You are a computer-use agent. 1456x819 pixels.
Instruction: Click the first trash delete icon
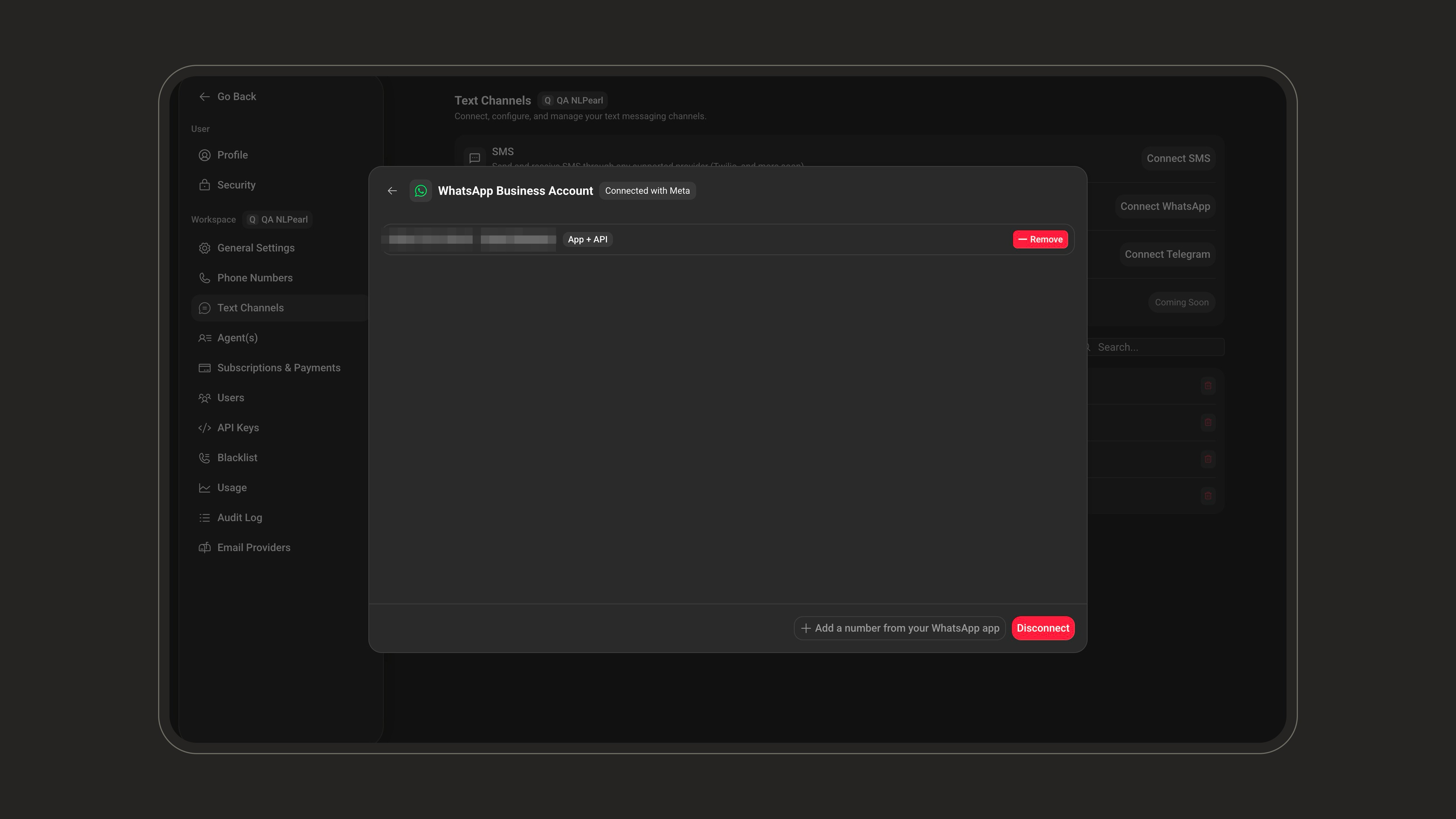point(1208,386)
